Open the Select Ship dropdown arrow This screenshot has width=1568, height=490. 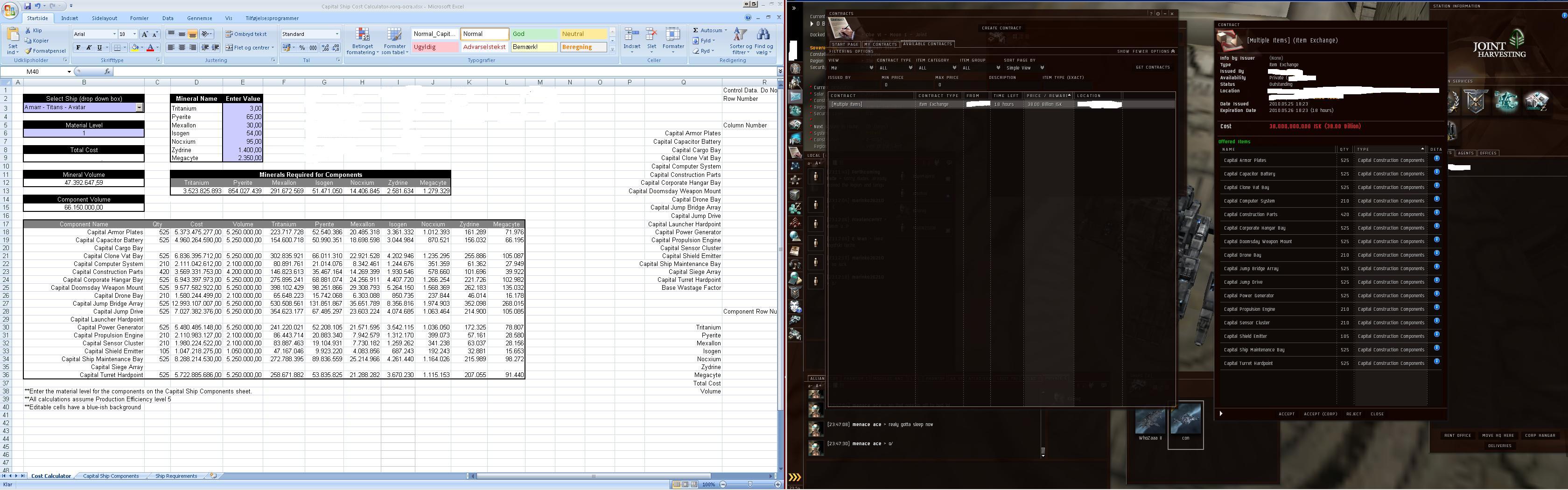tap(140, 108)
